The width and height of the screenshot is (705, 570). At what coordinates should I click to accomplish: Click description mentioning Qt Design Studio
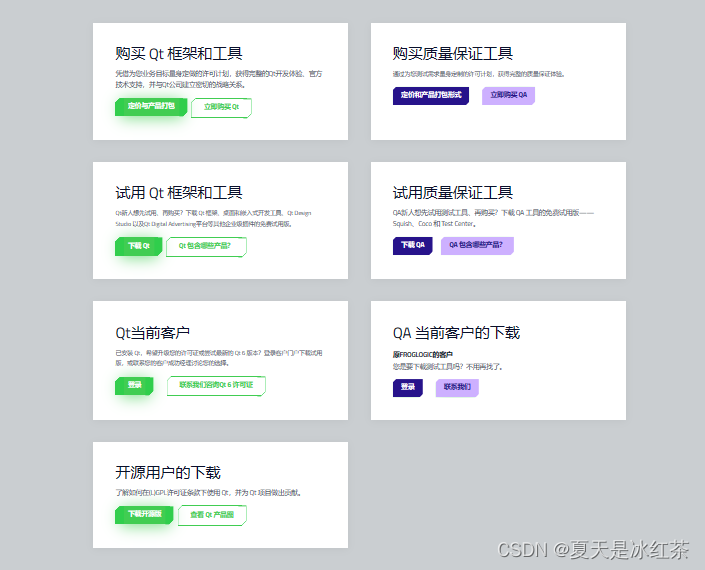tap(213, 218)
